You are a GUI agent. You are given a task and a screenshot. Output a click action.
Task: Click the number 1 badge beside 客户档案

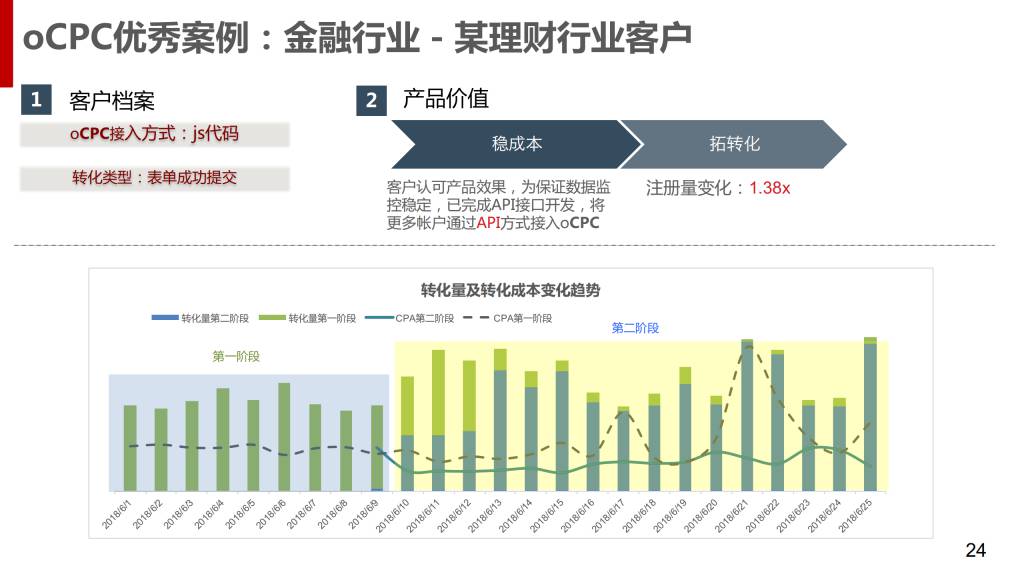[x=36, y=100]
